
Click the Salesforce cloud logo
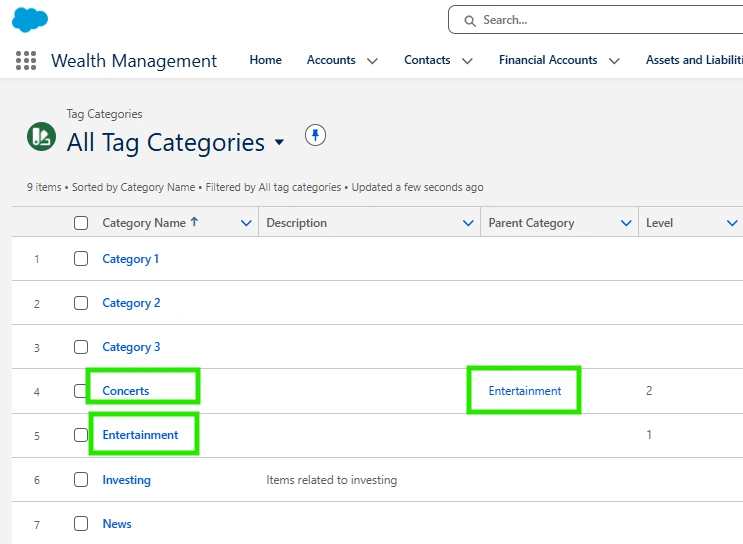(x=30, y=19)
